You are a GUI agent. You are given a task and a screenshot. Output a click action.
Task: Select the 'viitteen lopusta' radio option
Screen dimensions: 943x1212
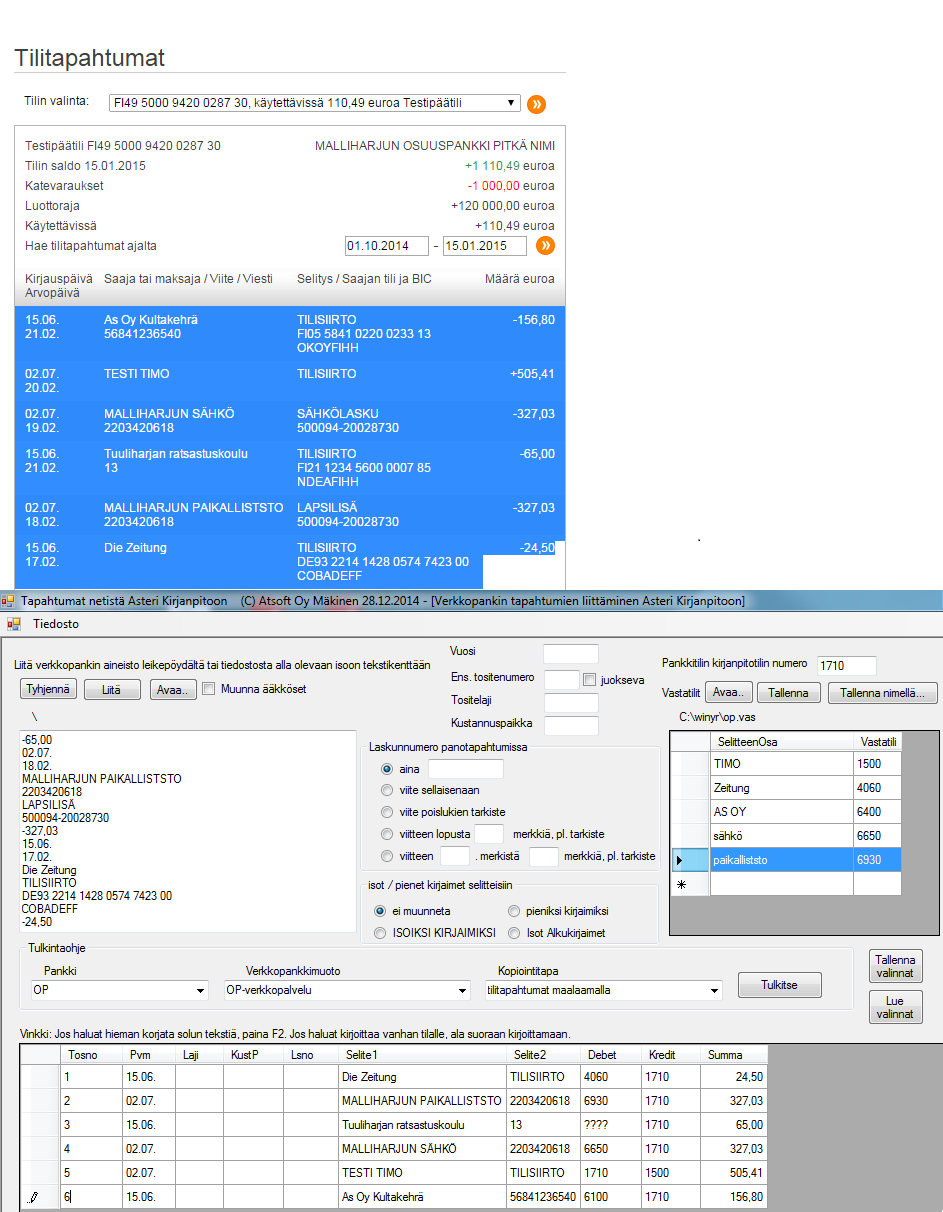click(387, 834)
